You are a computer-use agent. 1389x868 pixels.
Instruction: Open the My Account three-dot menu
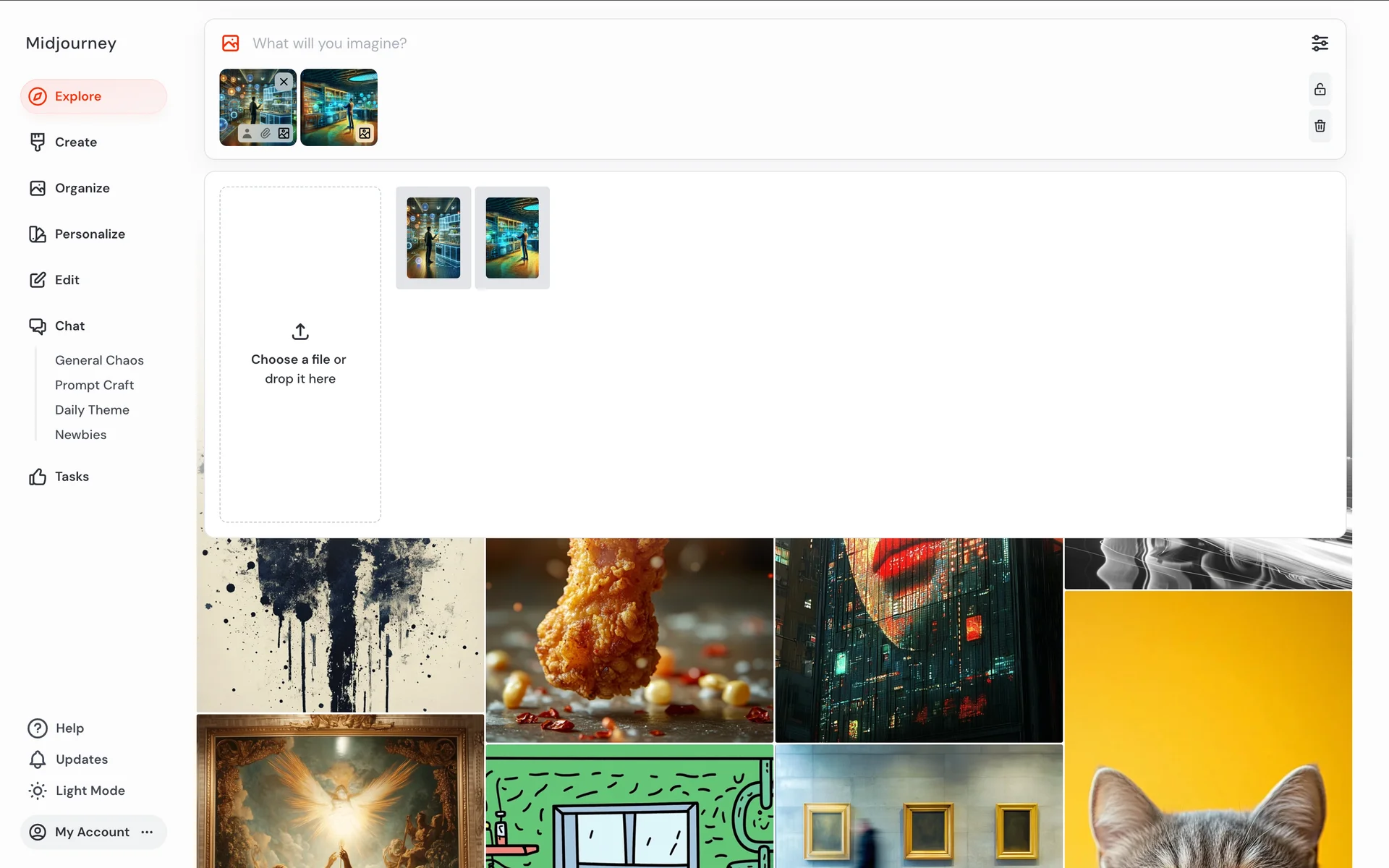click(147, 833)
